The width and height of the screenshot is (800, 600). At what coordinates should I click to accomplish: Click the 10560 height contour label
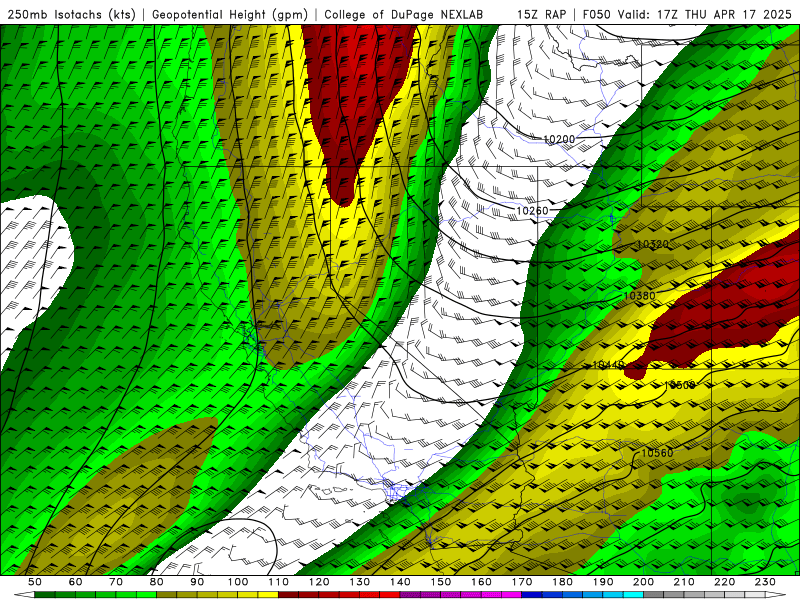click(657, 453)
